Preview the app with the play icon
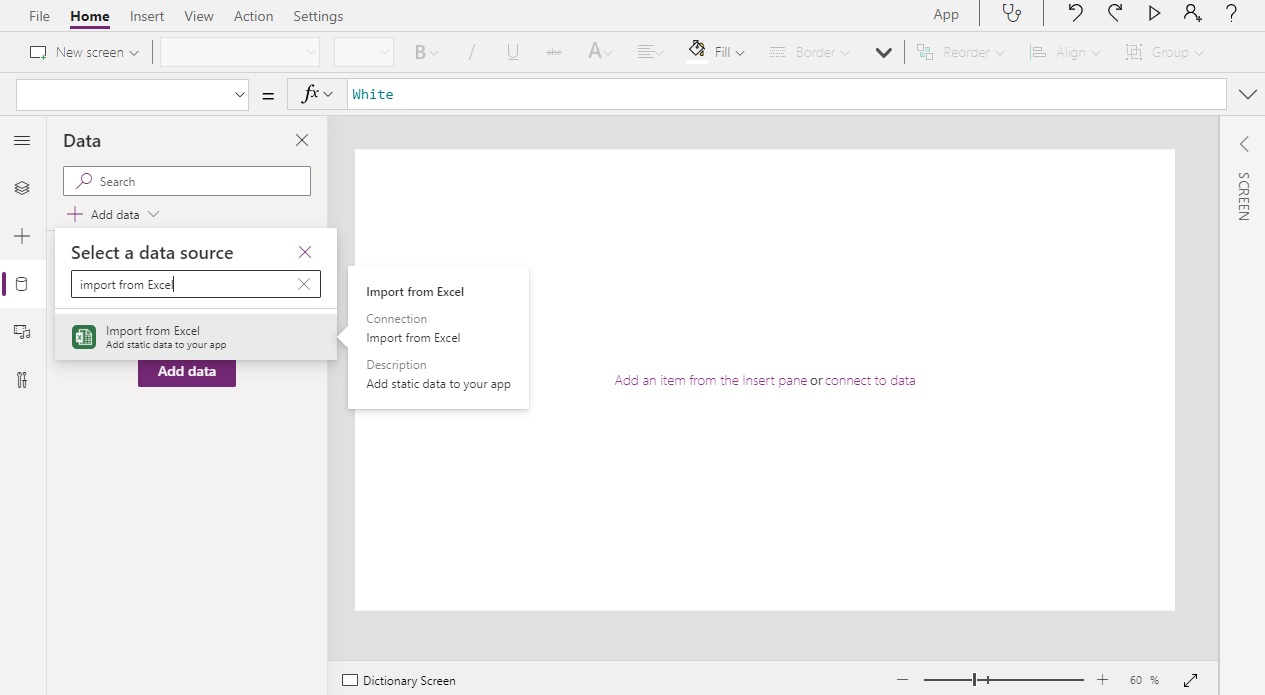The image size is (1265, 695). [x=1154, y=14]
